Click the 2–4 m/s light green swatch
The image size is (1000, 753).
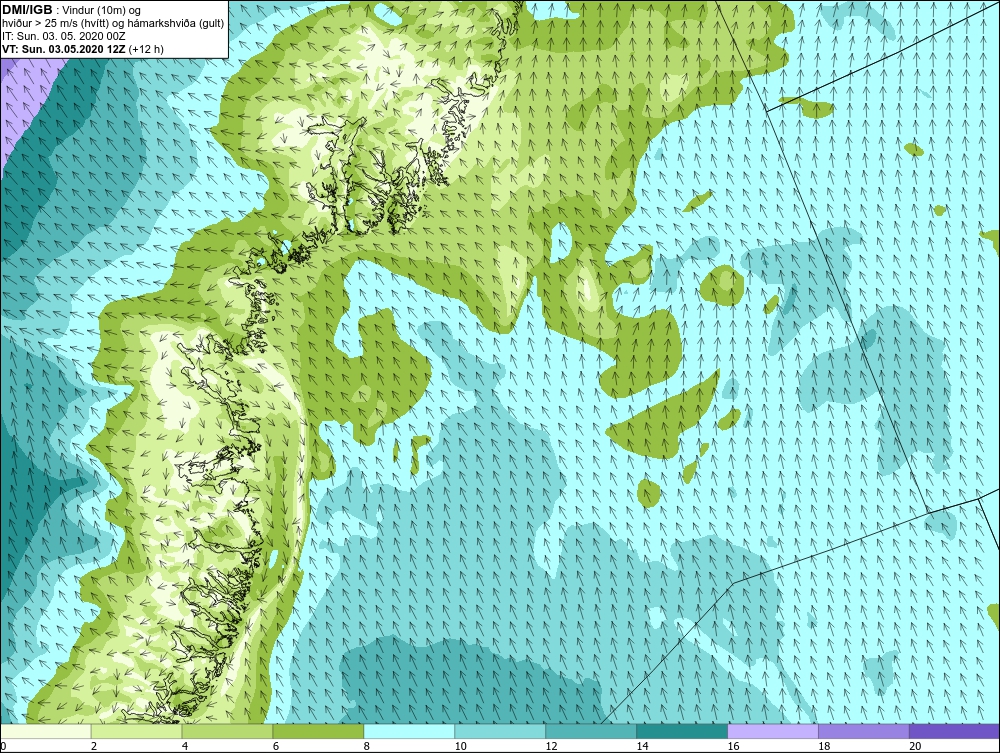pyautogui.click(x=136, y=731)
